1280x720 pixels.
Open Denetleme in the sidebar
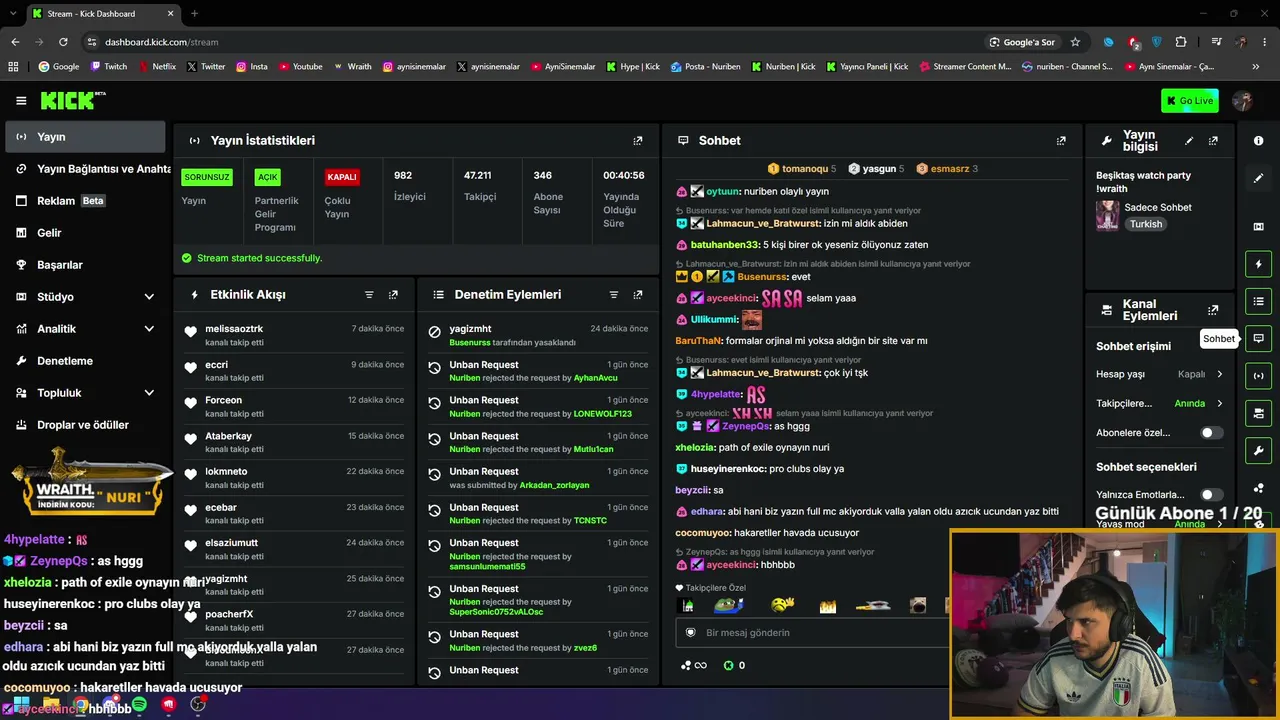pos(85,361)
